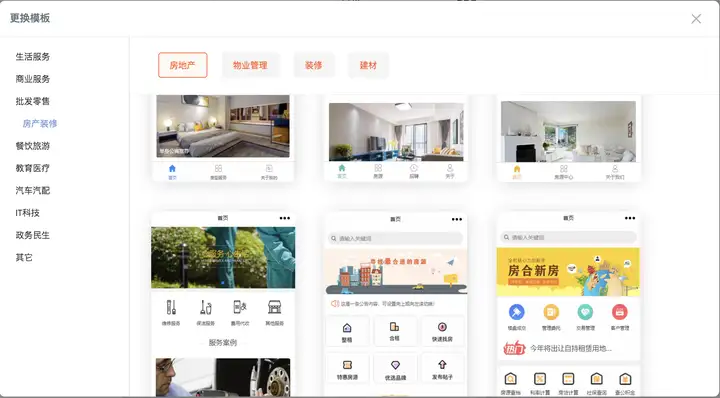
Task: Switch to the 建材 tab
Action: 368,65
